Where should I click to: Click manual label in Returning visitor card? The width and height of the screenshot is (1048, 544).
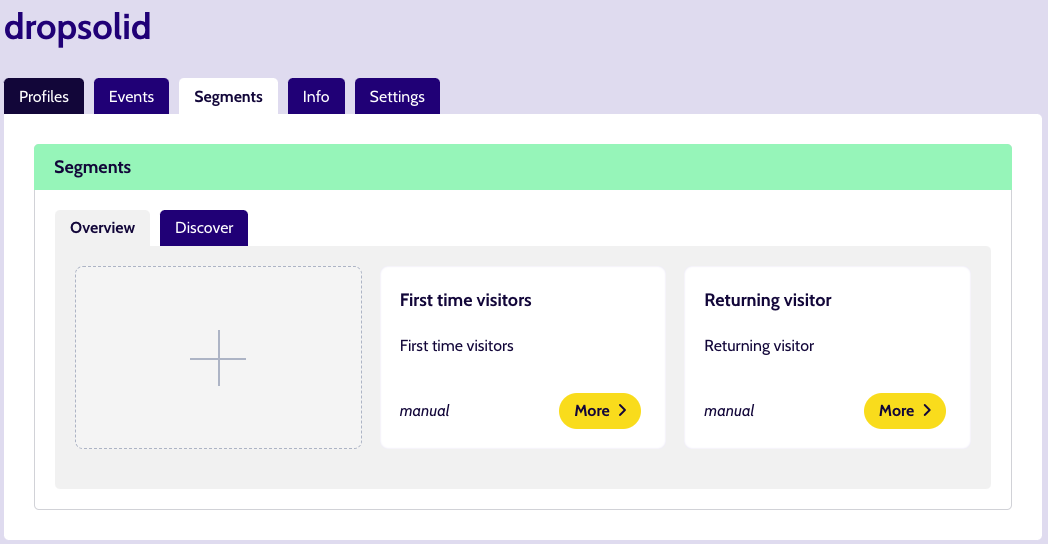(729, 411)
